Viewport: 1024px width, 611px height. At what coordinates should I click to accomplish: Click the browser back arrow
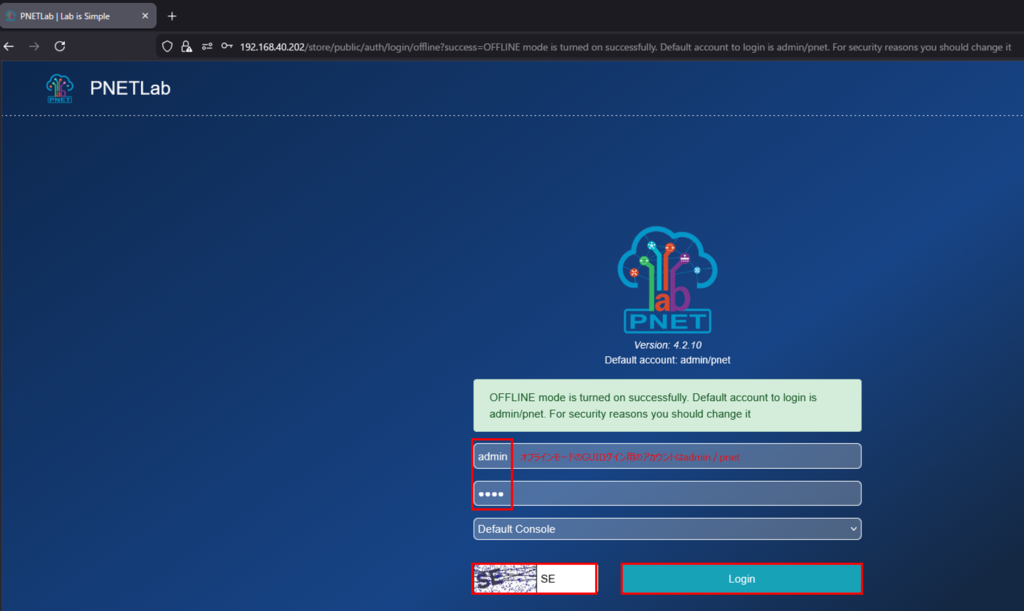point(9,46)
